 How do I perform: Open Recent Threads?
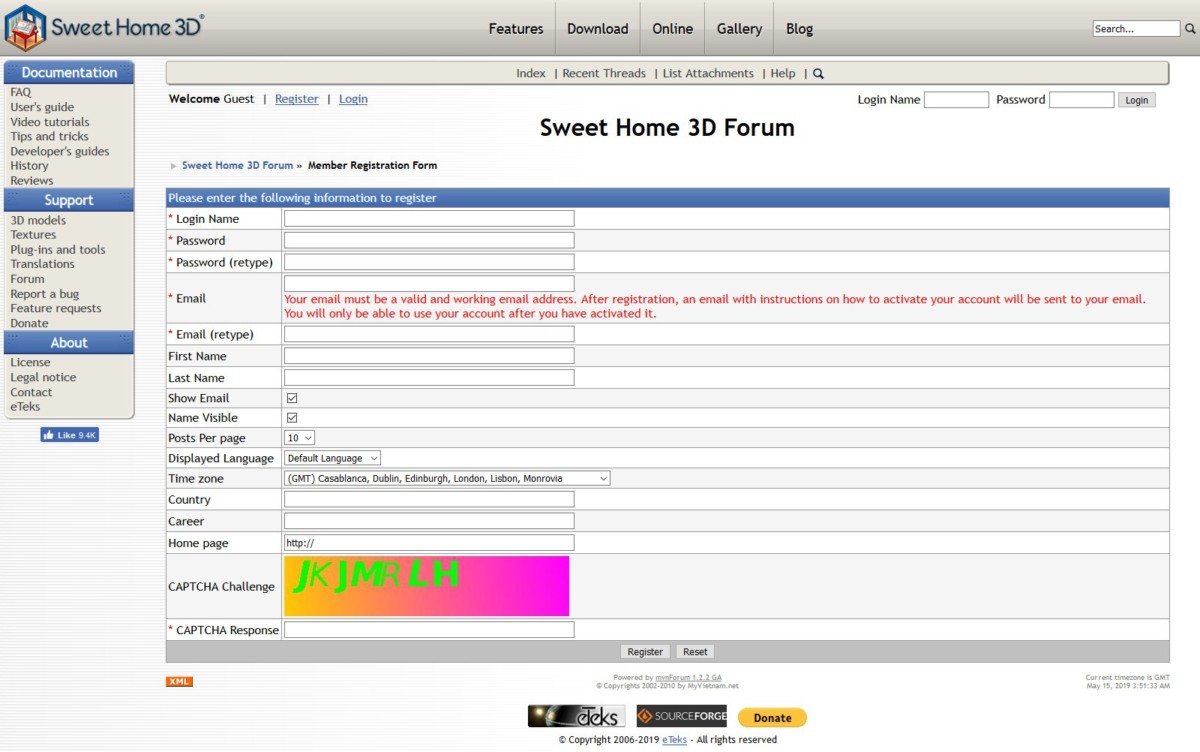pyautogui.click(x=604, y=74)
